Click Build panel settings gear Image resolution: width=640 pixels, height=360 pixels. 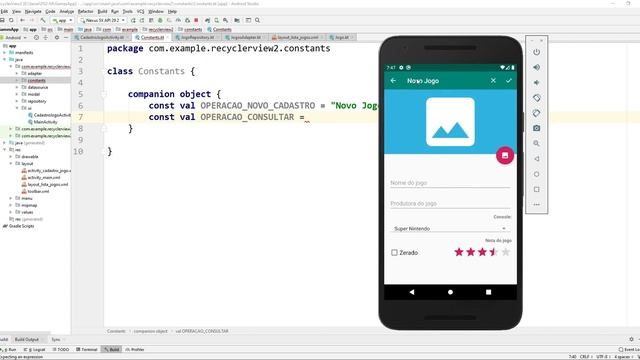pos(631,339)
